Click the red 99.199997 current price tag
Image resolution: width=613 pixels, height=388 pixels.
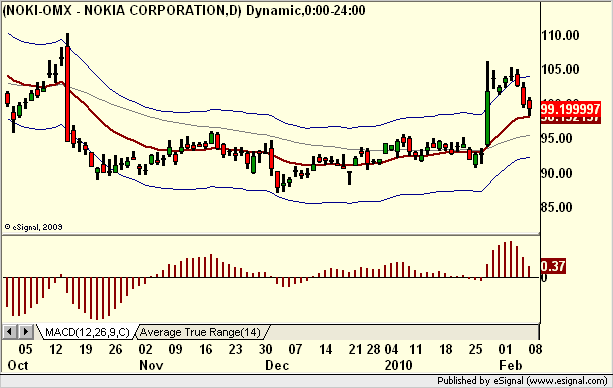(570, 109)
